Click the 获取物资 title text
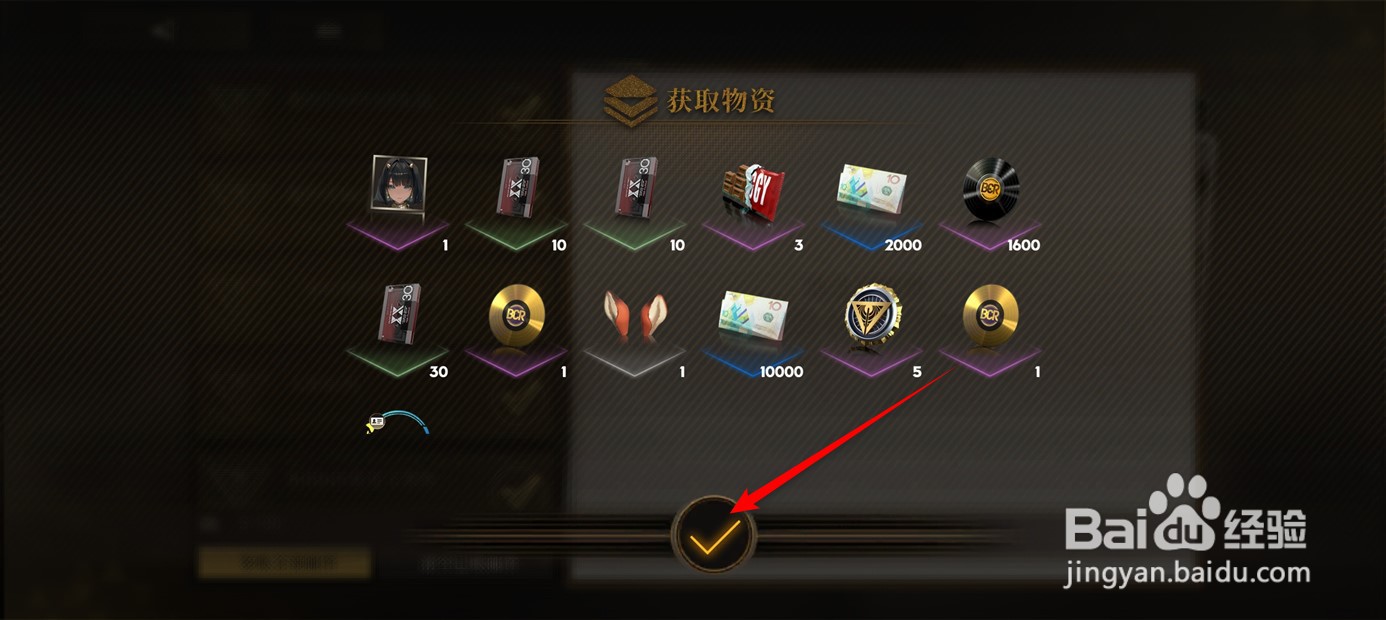 (721, 100)
